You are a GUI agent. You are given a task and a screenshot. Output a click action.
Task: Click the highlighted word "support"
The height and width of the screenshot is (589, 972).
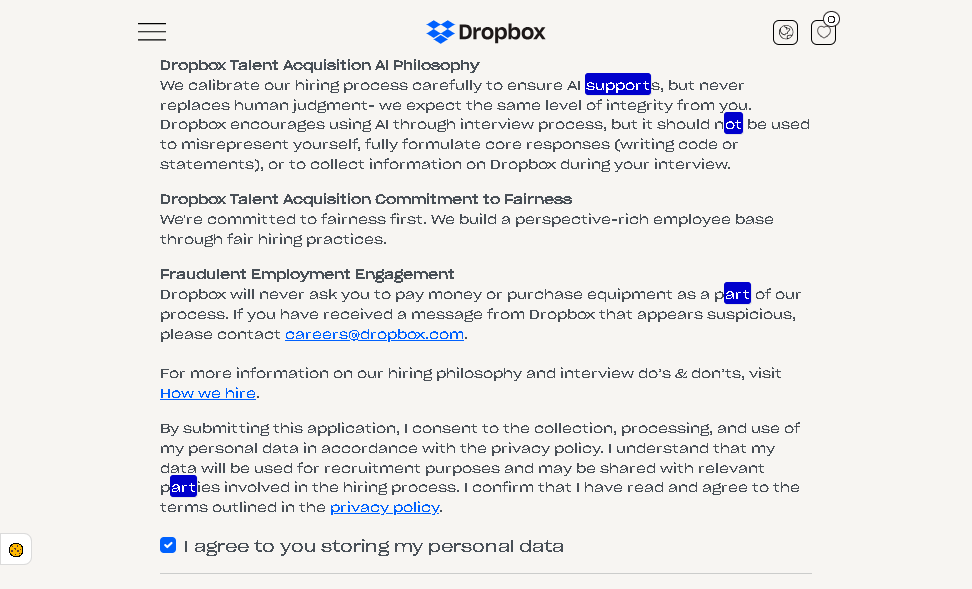[617, 85]
